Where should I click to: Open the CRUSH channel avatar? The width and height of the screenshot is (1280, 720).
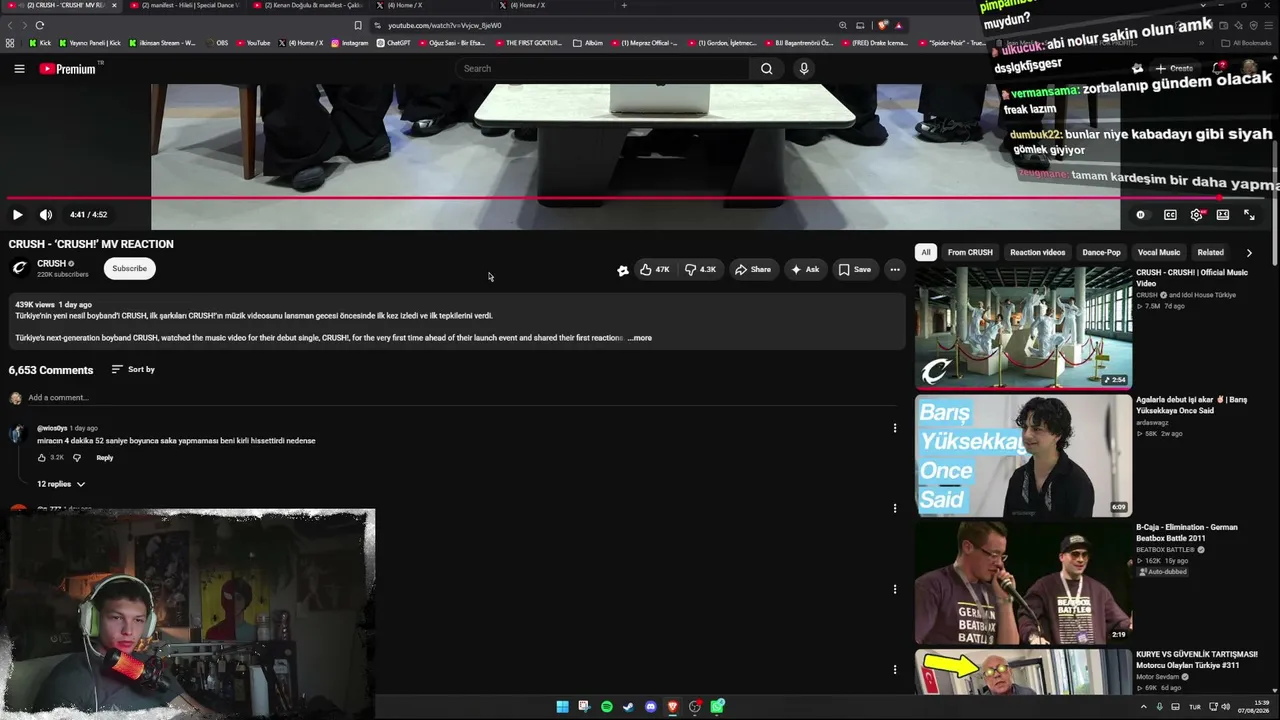[x=19, y=268]
